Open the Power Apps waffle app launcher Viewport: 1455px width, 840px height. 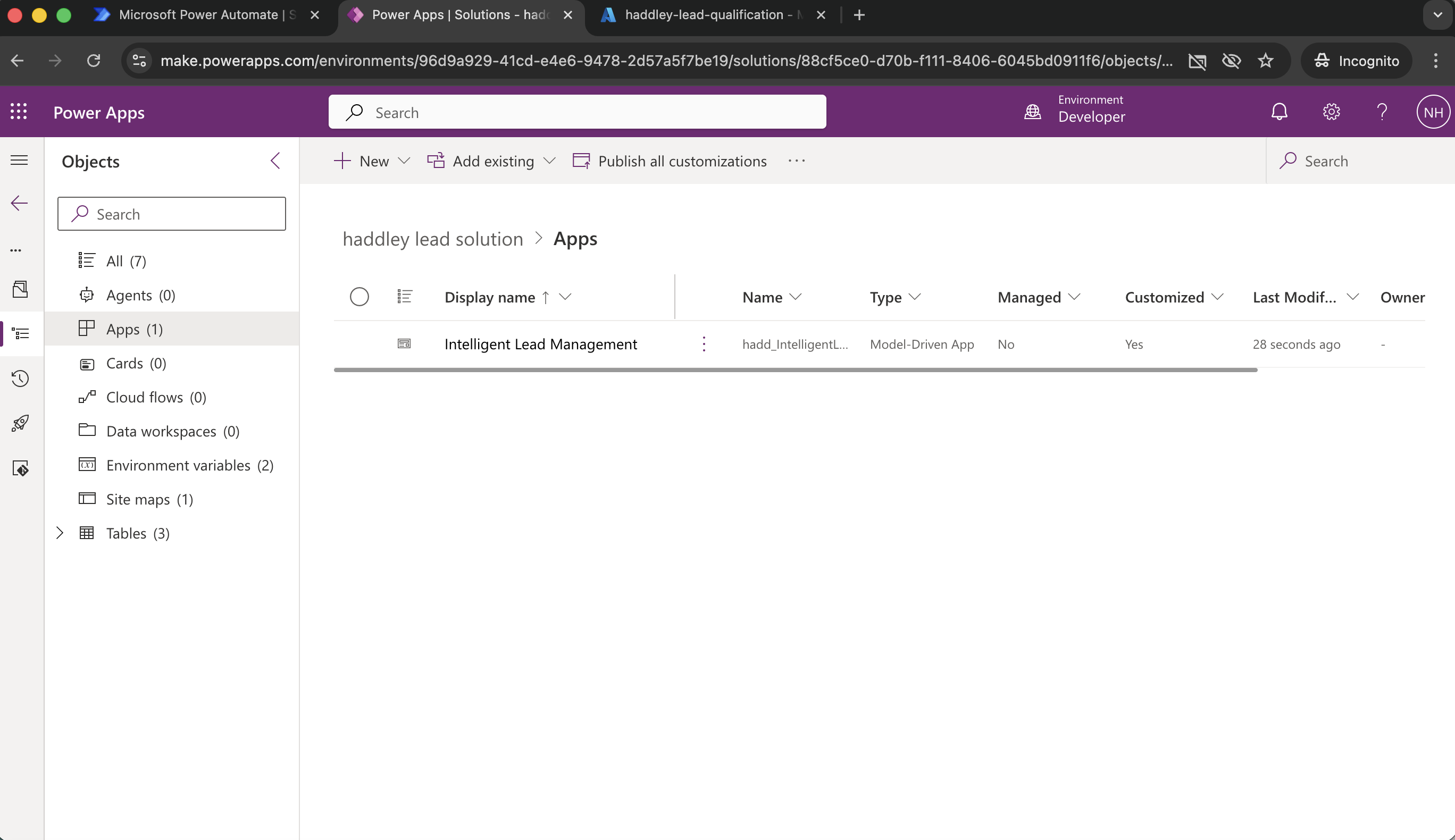tap(19, 111)
